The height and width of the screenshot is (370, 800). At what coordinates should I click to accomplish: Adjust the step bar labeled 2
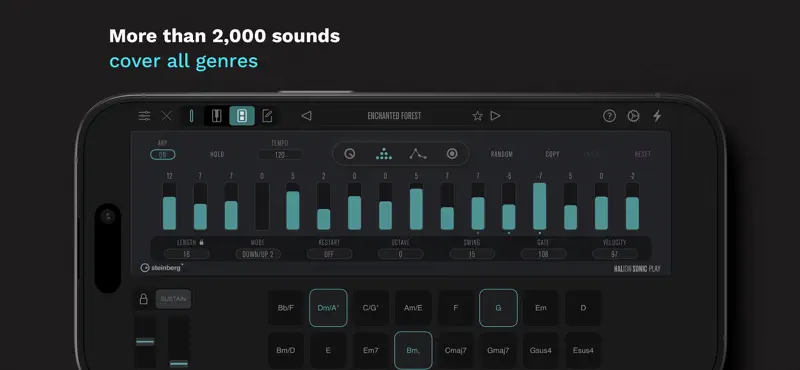pos(323,206)
